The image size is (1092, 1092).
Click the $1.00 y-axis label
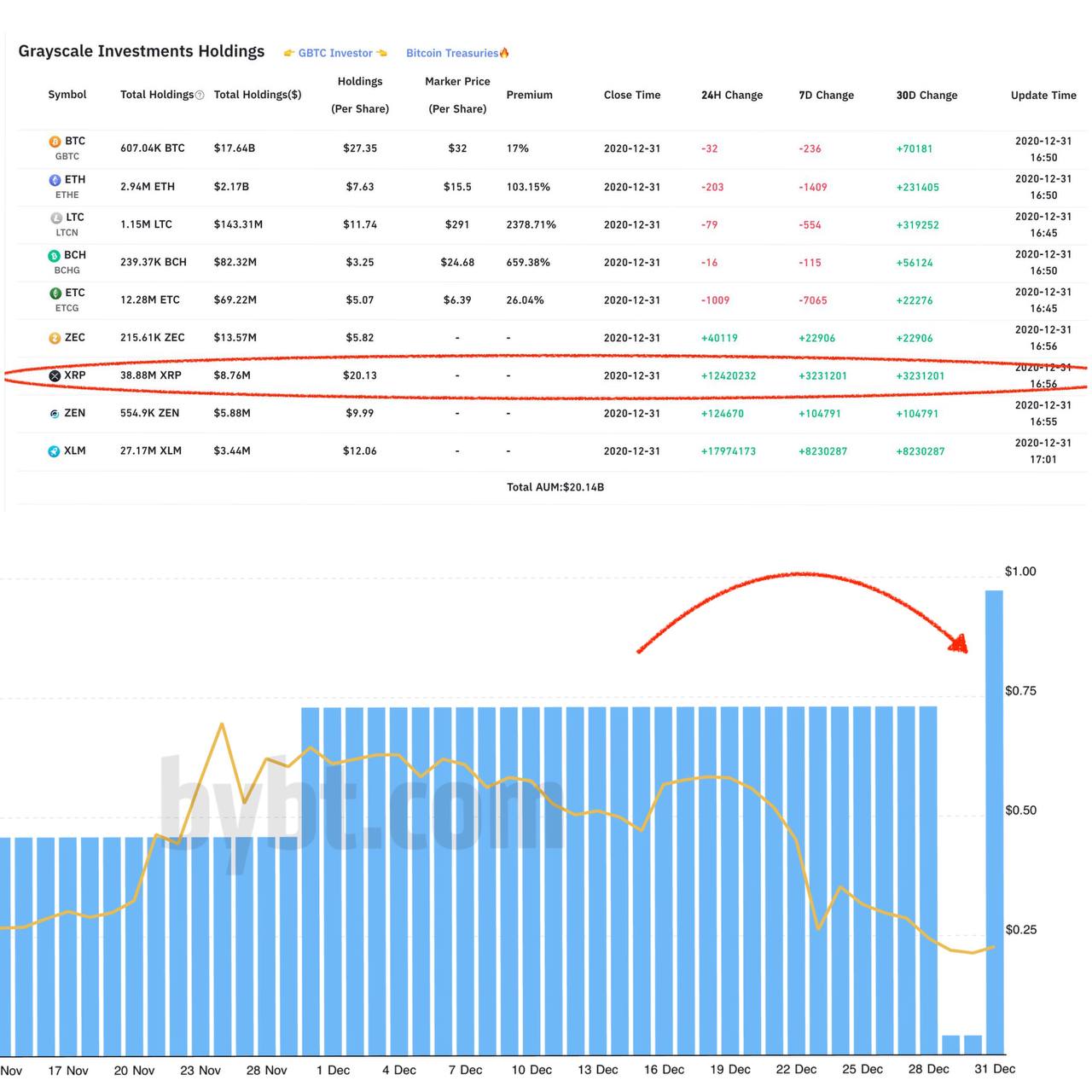[1020, 572]
